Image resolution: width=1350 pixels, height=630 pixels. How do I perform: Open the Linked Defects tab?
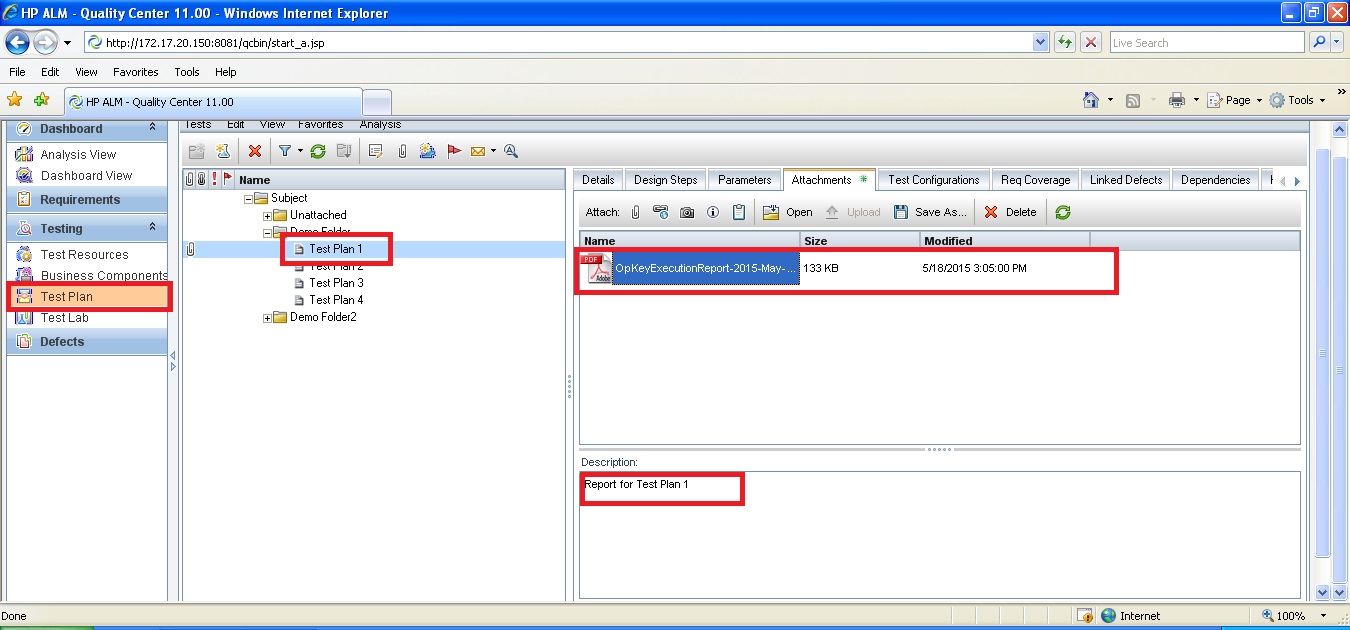pos(1126,180)
